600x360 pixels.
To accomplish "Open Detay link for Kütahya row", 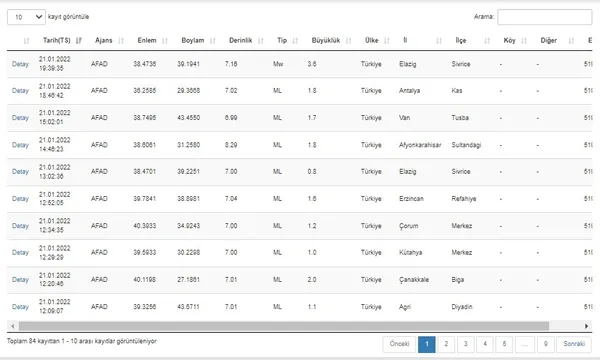I will point(20,252).
